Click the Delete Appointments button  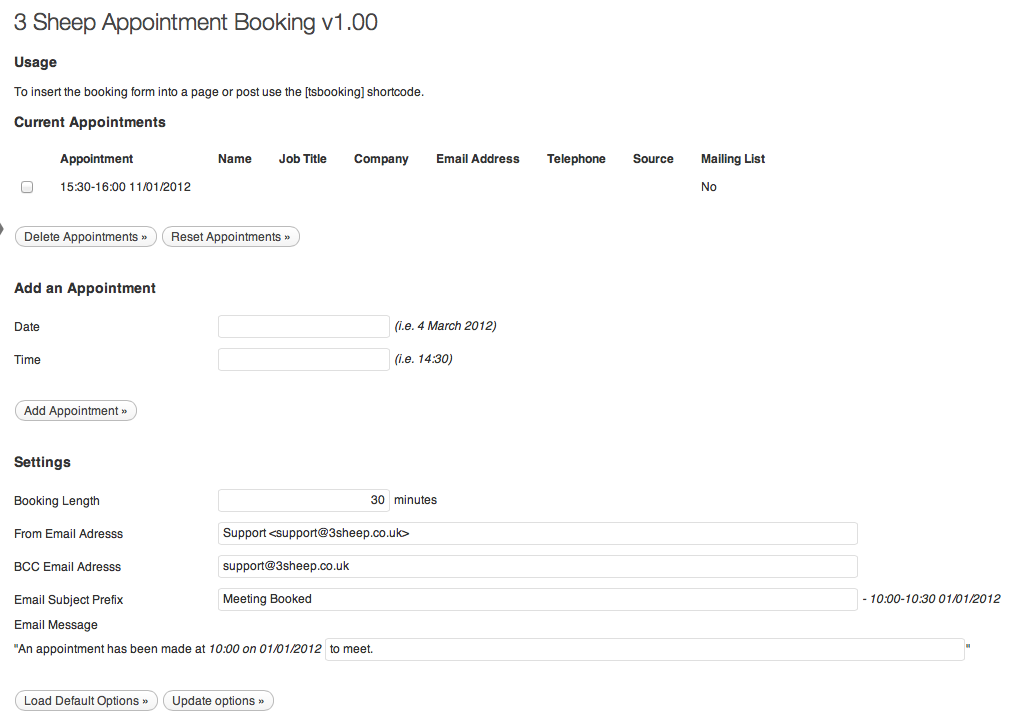point(86,237)
